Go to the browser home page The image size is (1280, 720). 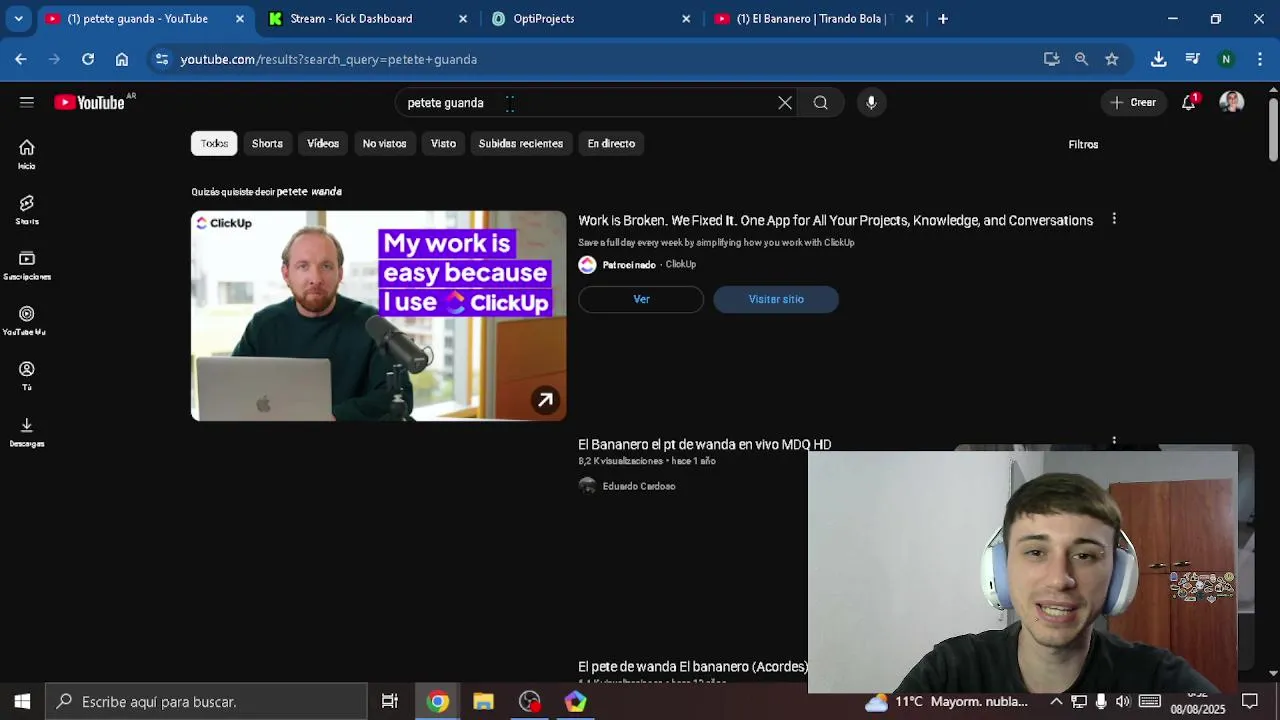click(122, 59)
